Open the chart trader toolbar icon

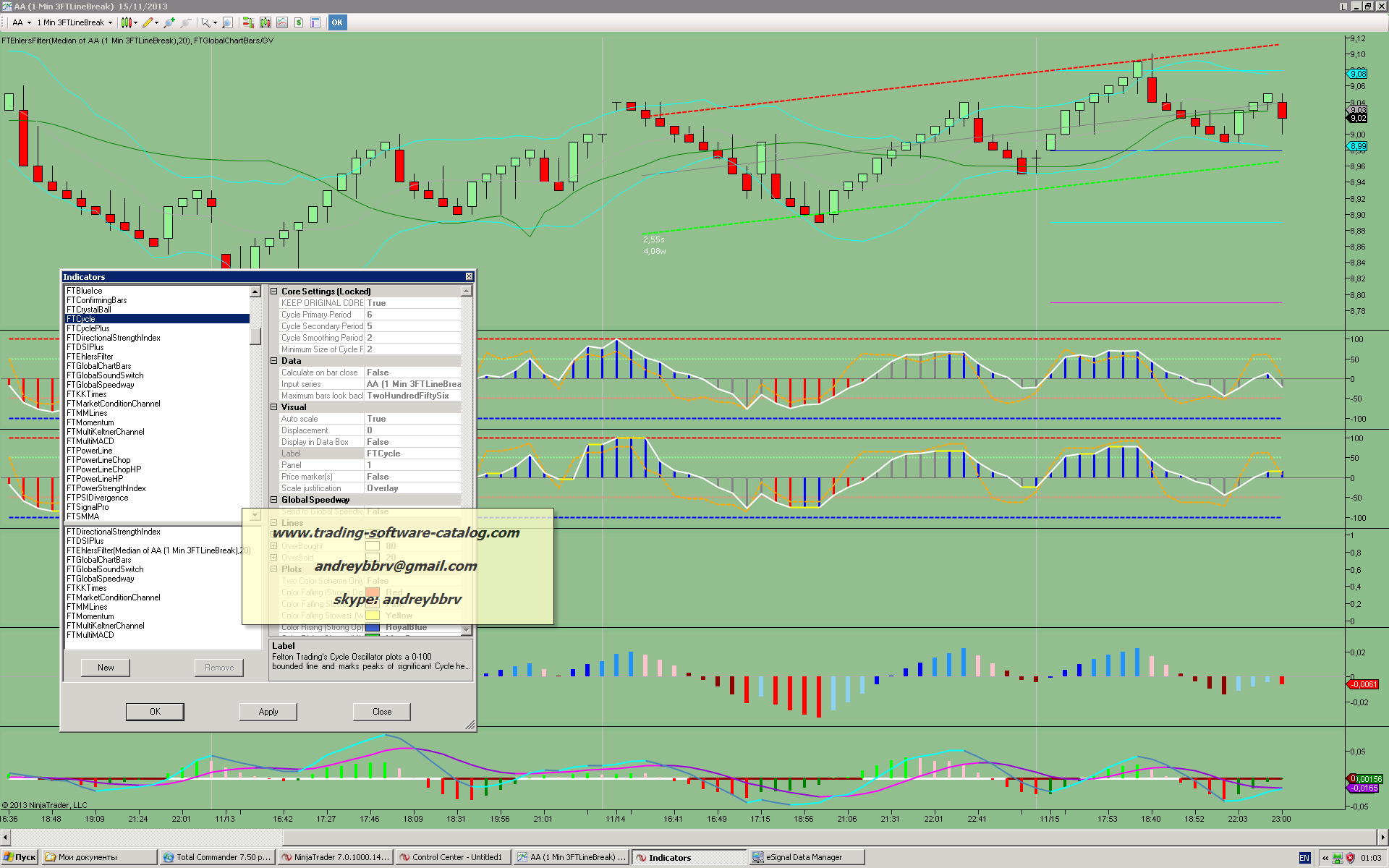[248, 22]
